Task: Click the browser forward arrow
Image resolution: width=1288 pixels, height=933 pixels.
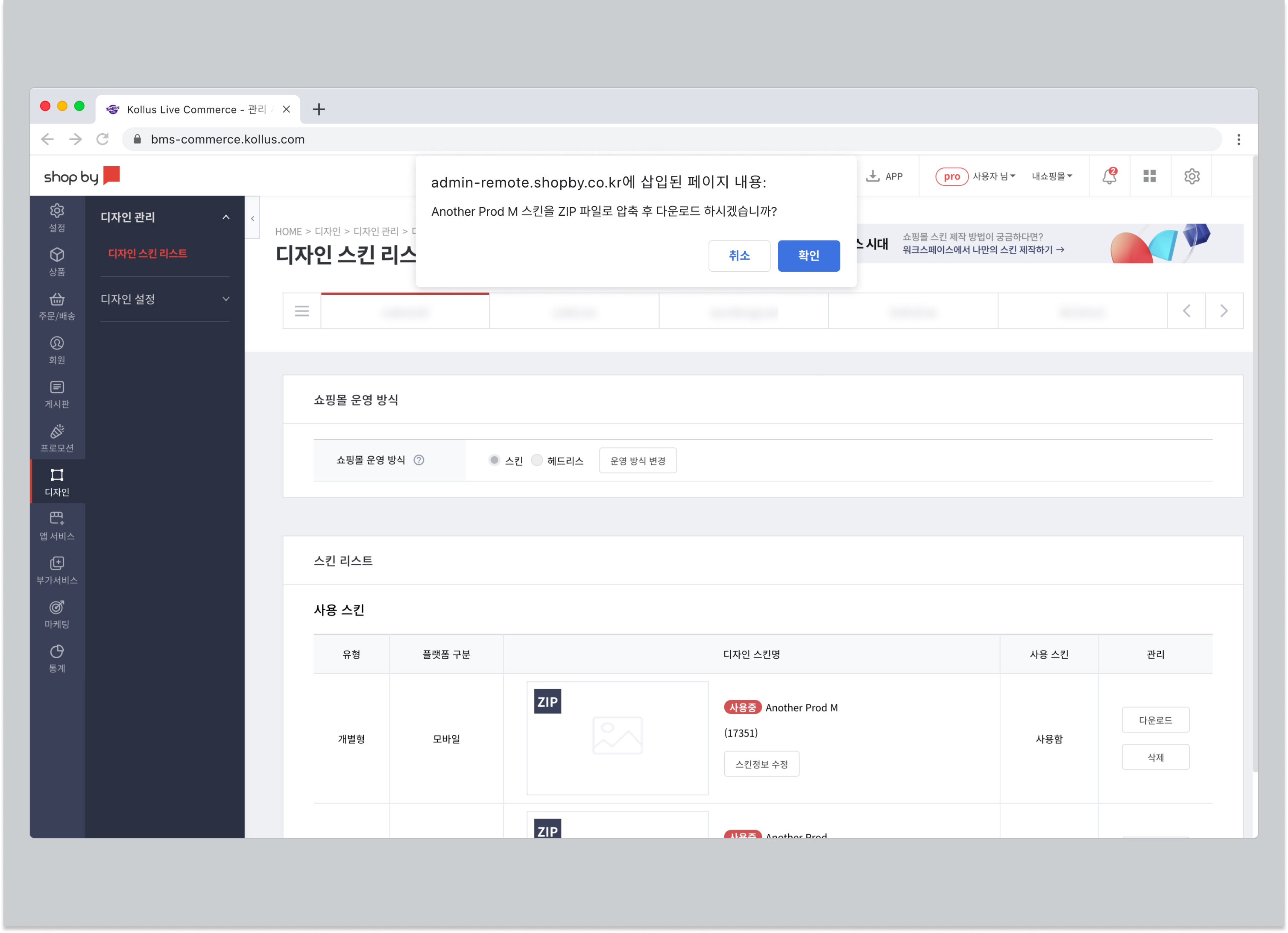Action: pyautogui.click(x=75, y=139)
